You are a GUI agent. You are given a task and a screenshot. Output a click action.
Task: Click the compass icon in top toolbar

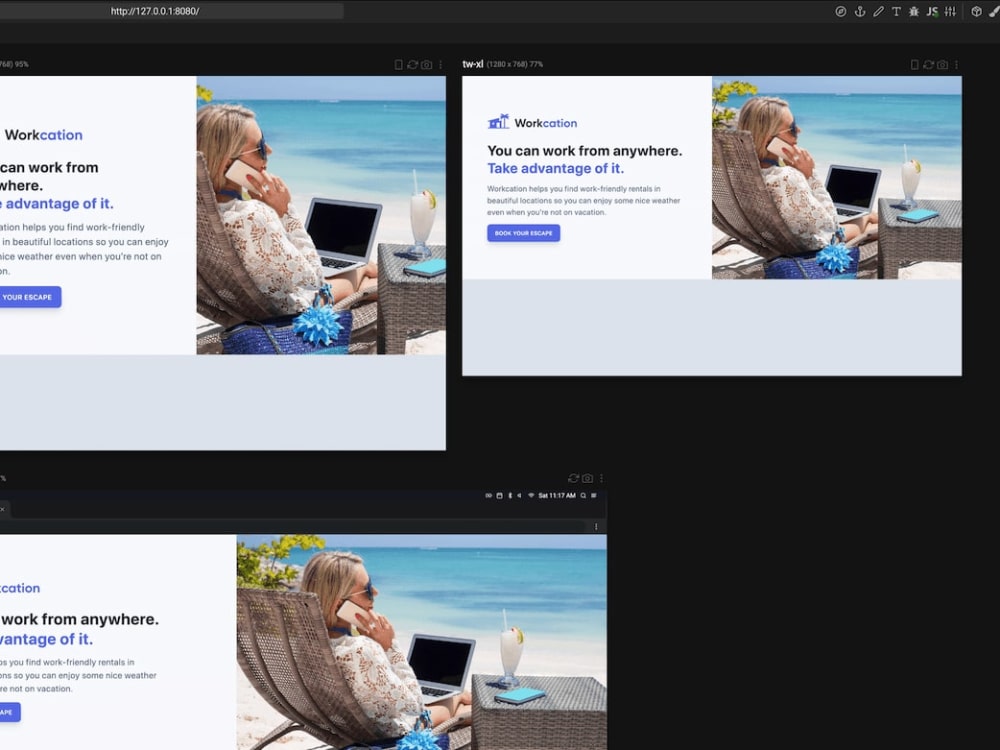[841, 11]
